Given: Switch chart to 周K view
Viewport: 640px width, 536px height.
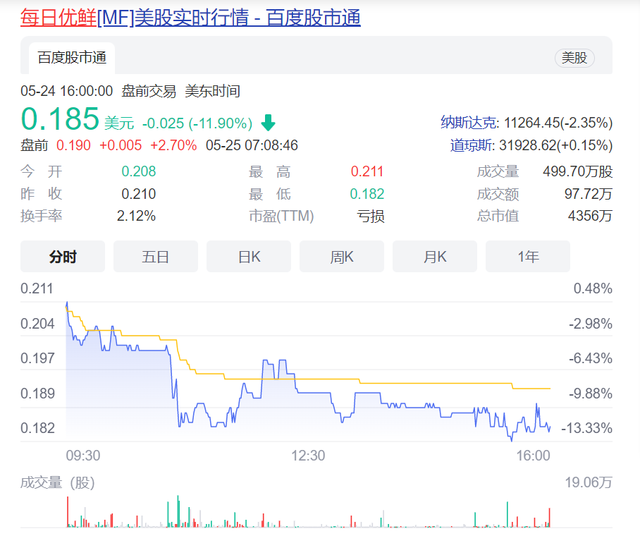Looking at the screenshot, I should 342,256.
